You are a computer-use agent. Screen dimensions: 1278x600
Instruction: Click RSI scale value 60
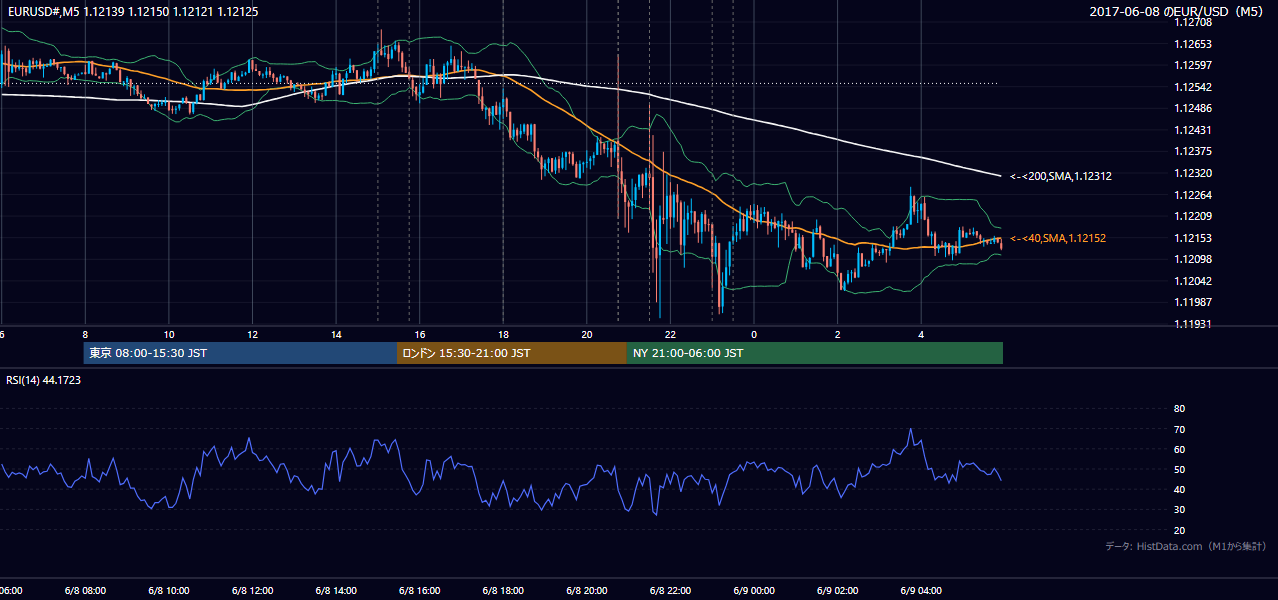(x=1179, y=449)
